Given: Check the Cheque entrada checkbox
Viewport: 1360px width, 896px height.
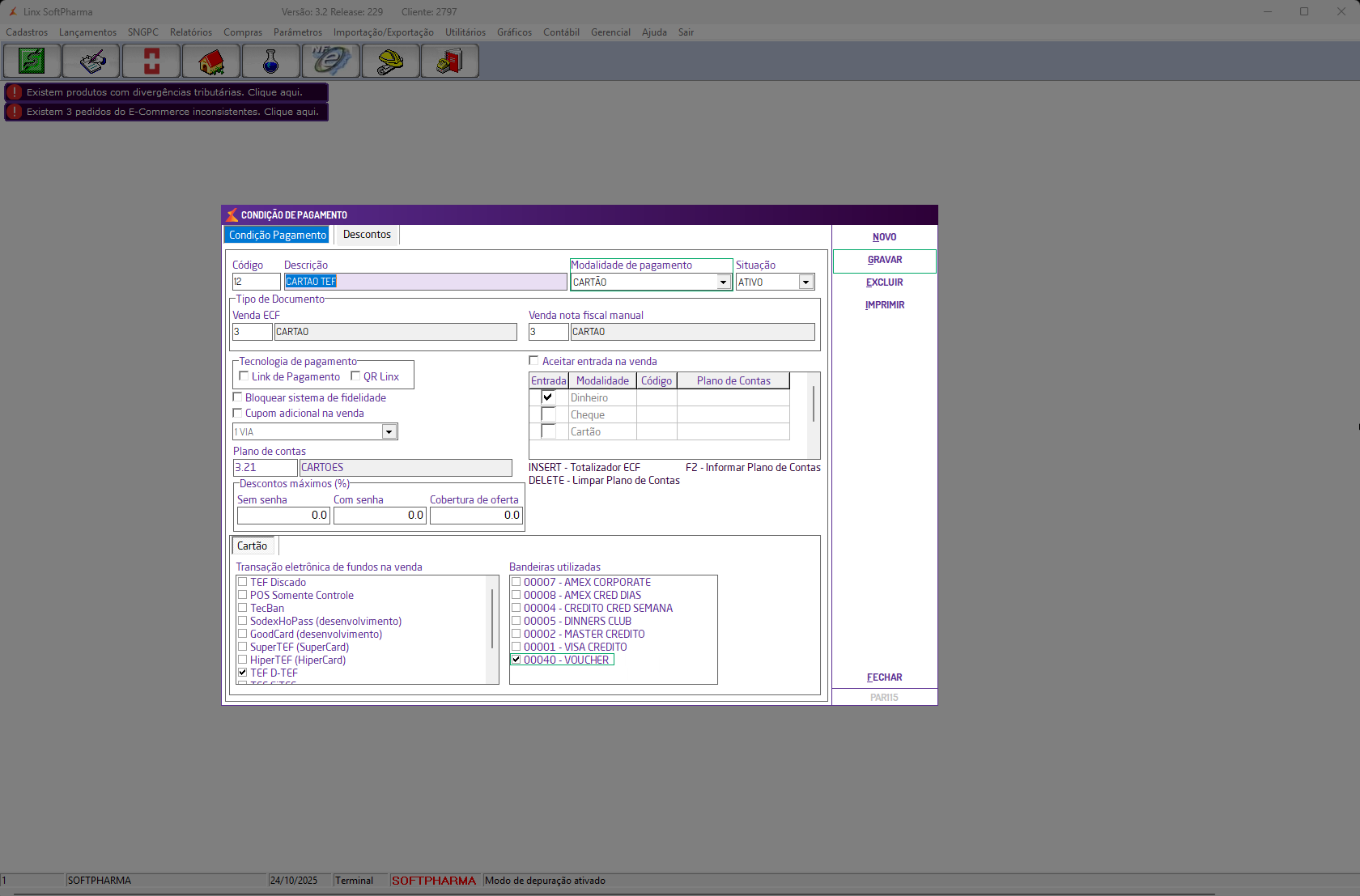Looking at the screenshot, I should 548,414.
